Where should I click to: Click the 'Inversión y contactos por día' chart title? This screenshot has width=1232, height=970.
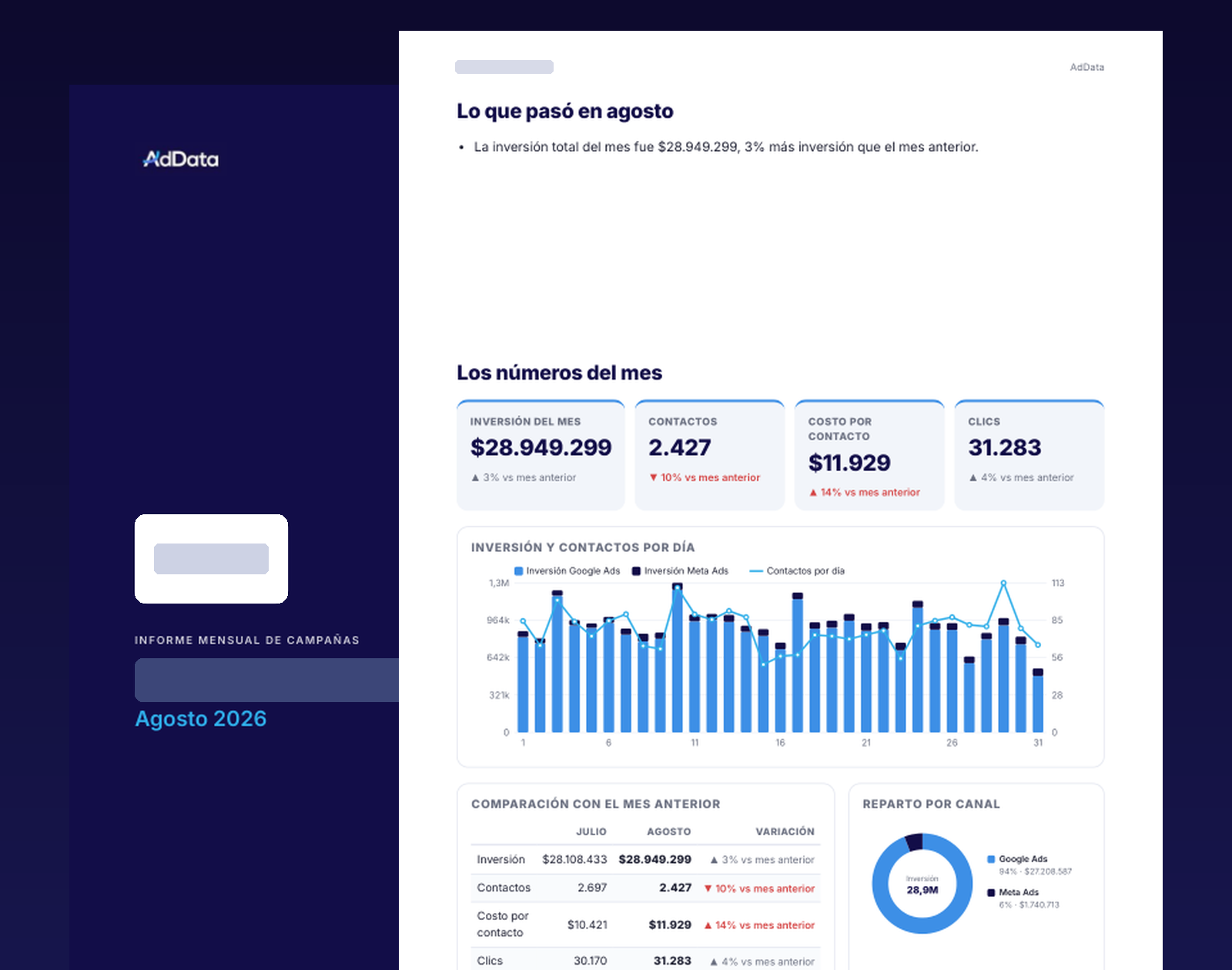[x=583, y=547]
